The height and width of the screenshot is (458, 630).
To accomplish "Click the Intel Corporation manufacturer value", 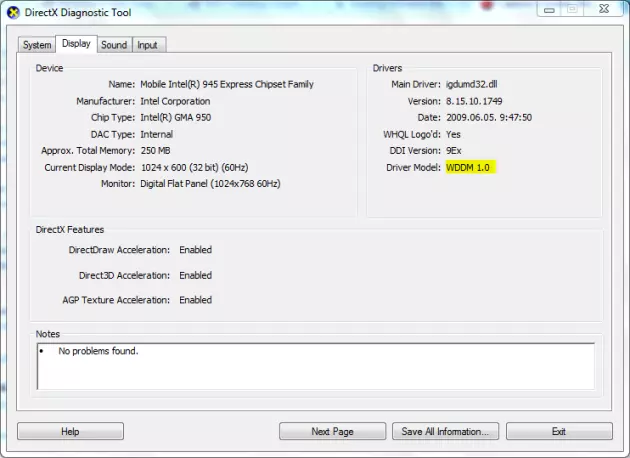I will click(x=175, y=101).
